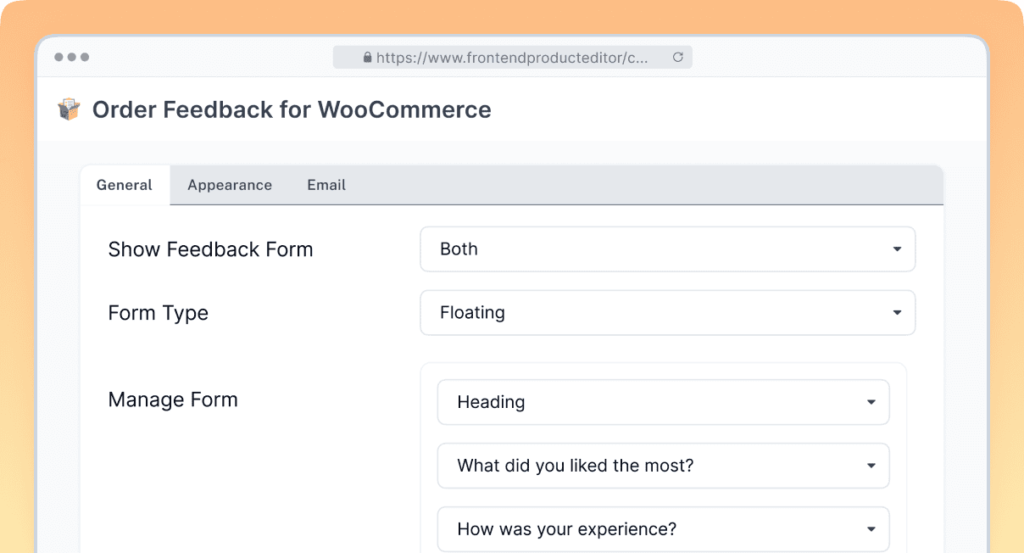
Task: Click the 'Show Feedback Form' label
Action: tap(210, 250)
